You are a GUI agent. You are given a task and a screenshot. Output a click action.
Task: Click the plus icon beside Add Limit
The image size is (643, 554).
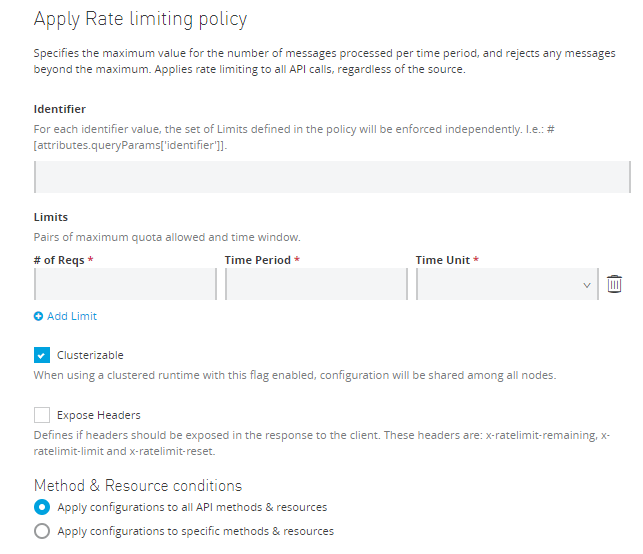39,316
